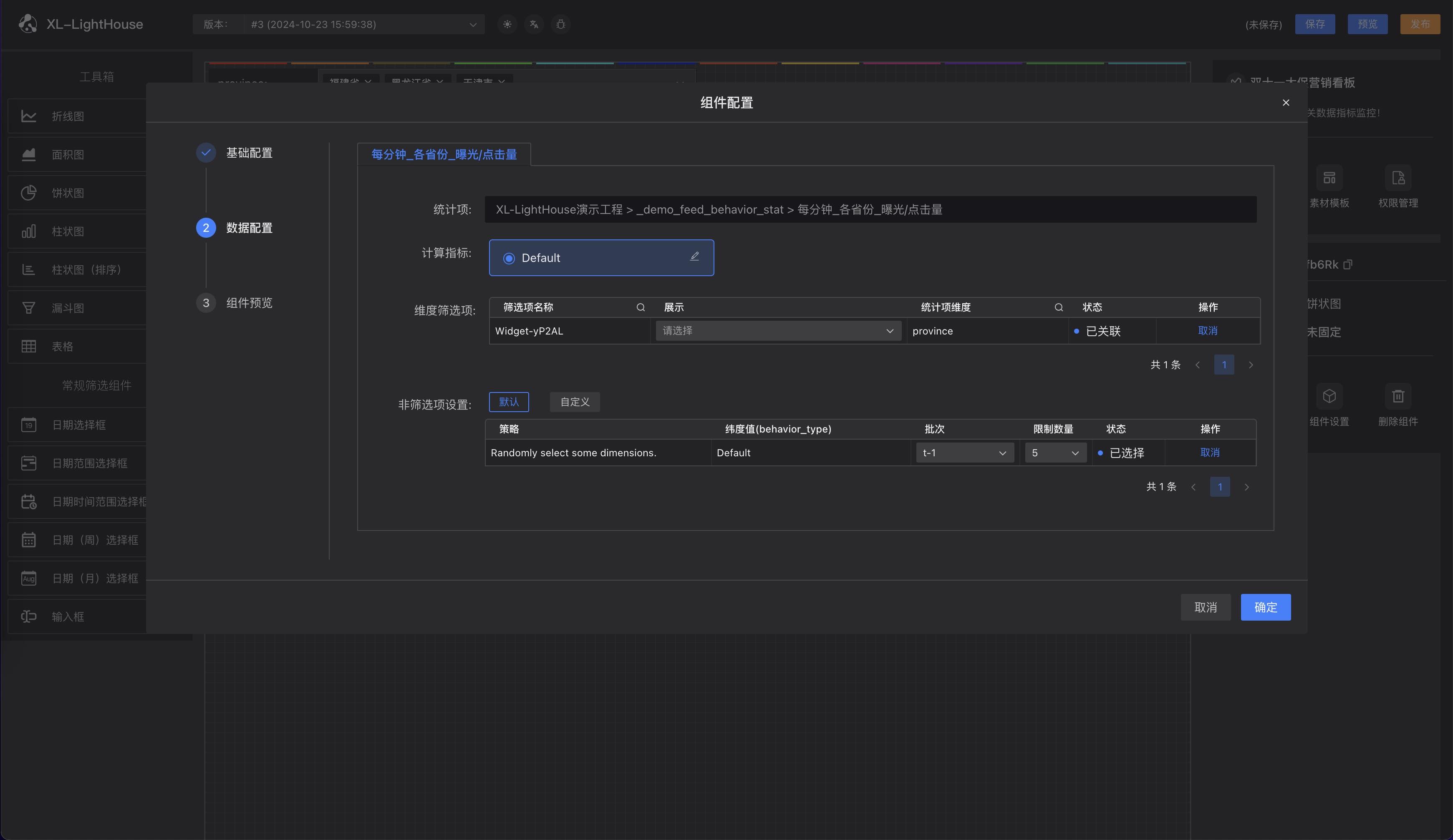1453x840 pixels.
Task: Switch to 每分钟_各省份_曝光/点击量 tab
Action: coord(444,154)
